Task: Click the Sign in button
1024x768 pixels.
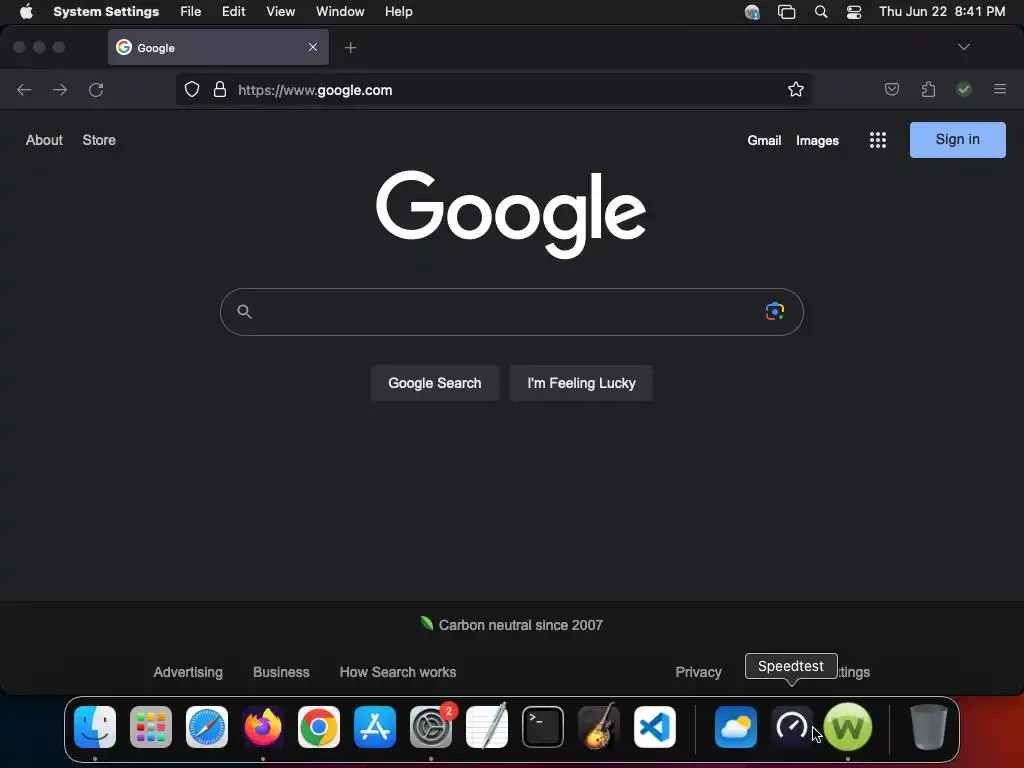Action: click(957, 140)
